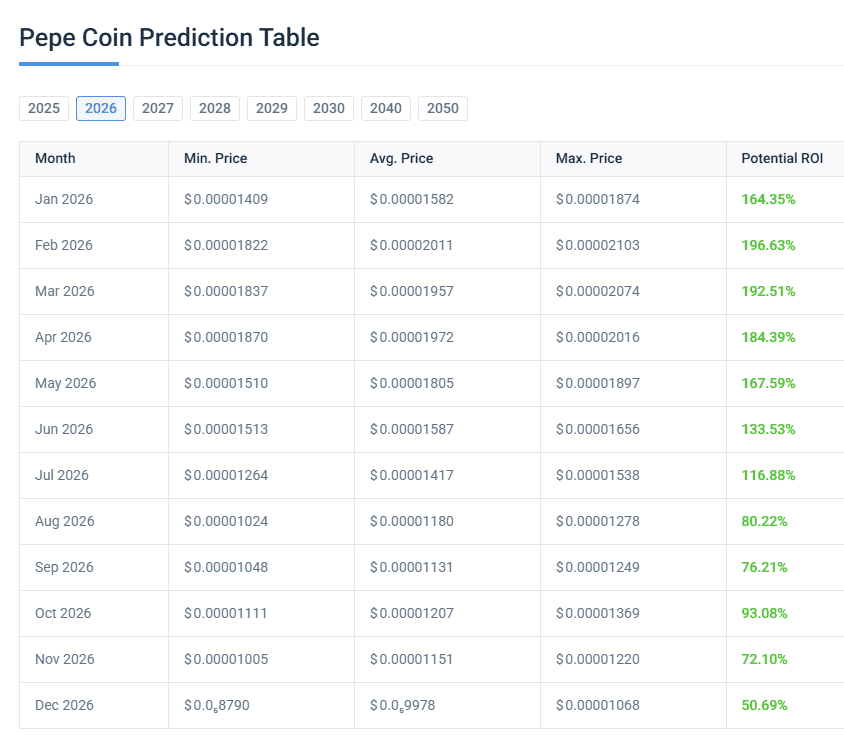The image size is (844, 735).
Task: Click the Min. Price column header
Action: (215, 158)
